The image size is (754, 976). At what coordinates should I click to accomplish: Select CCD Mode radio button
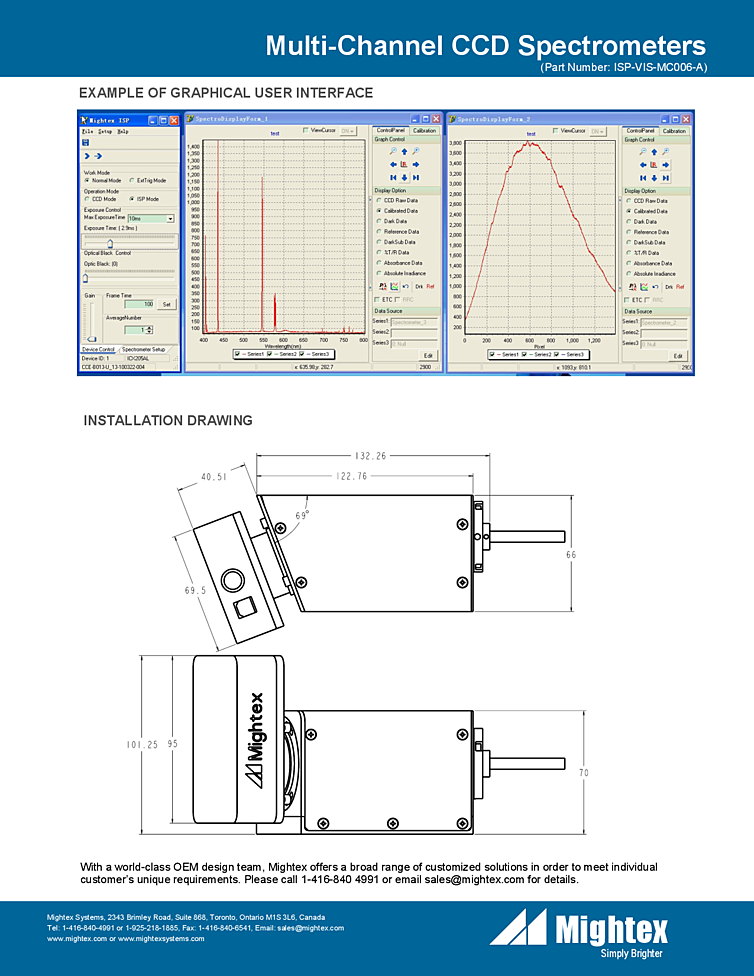[x=87, y=199]
